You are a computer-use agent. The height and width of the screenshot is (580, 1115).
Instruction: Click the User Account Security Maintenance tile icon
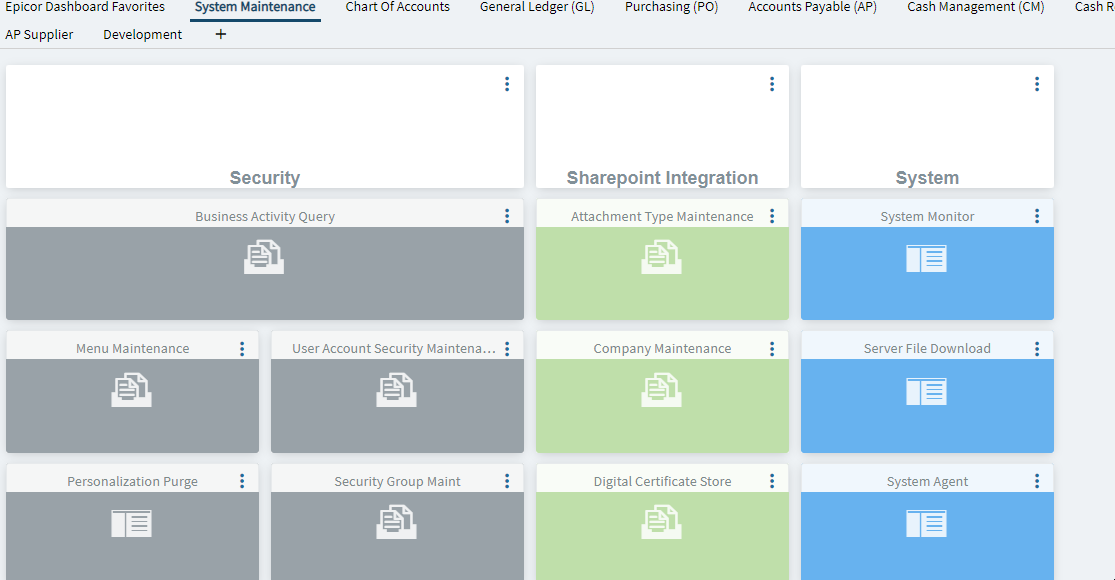click(x=396, y=390)
